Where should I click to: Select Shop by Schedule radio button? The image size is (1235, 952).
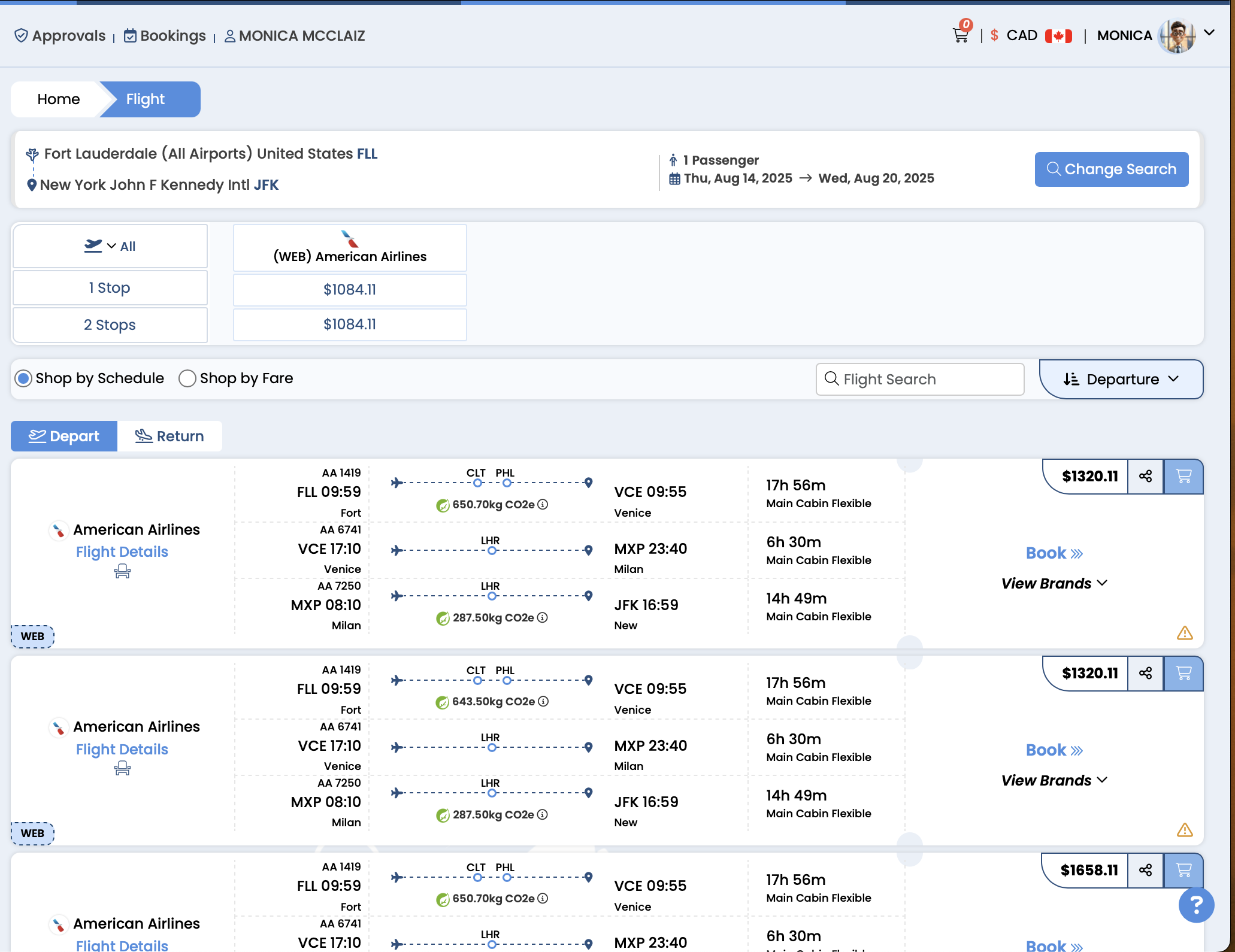tap(23, 378)
